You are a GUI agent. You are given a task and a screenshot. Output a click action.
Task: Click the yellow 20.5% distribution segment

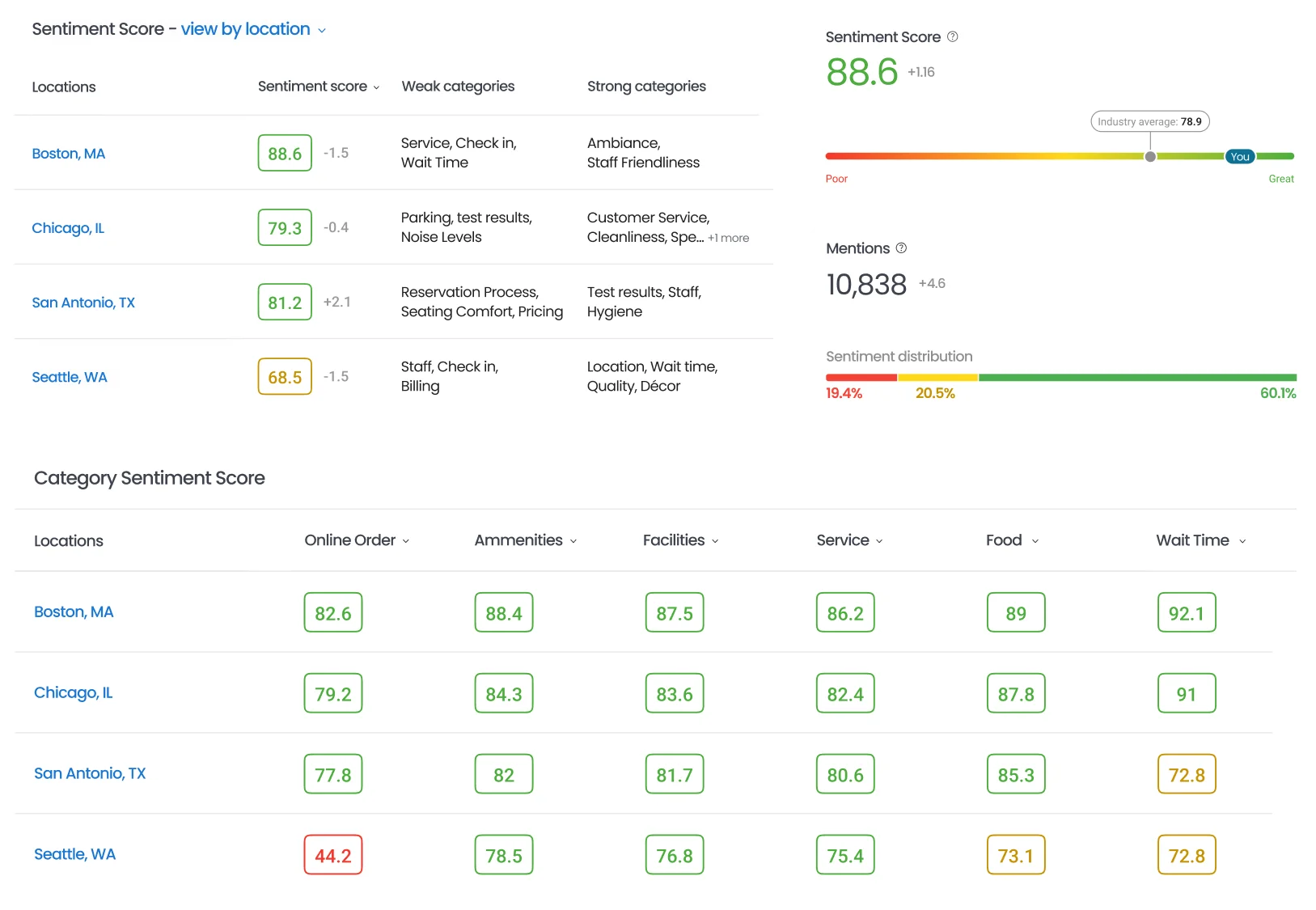click(937, 377)
